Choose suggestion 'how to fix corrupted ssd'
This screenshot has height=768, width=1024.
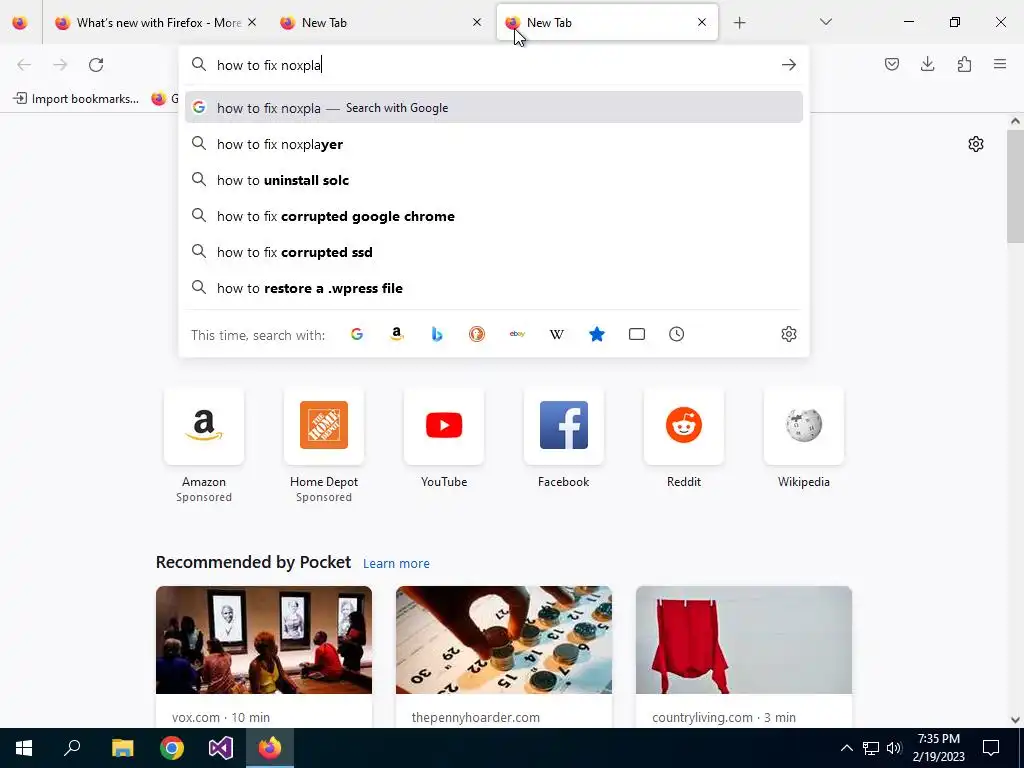point(494,252)
